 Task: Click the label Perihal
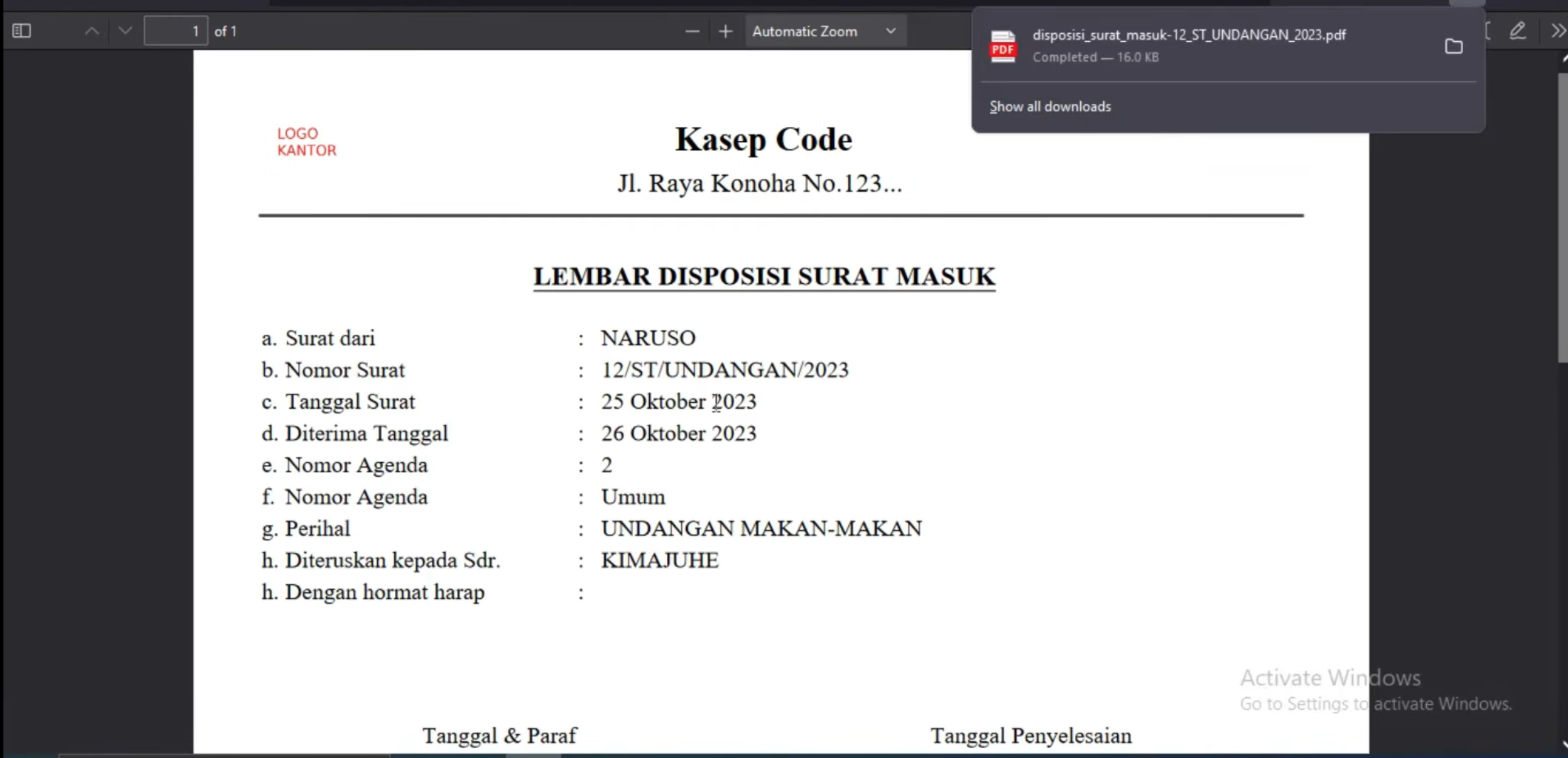318,529
